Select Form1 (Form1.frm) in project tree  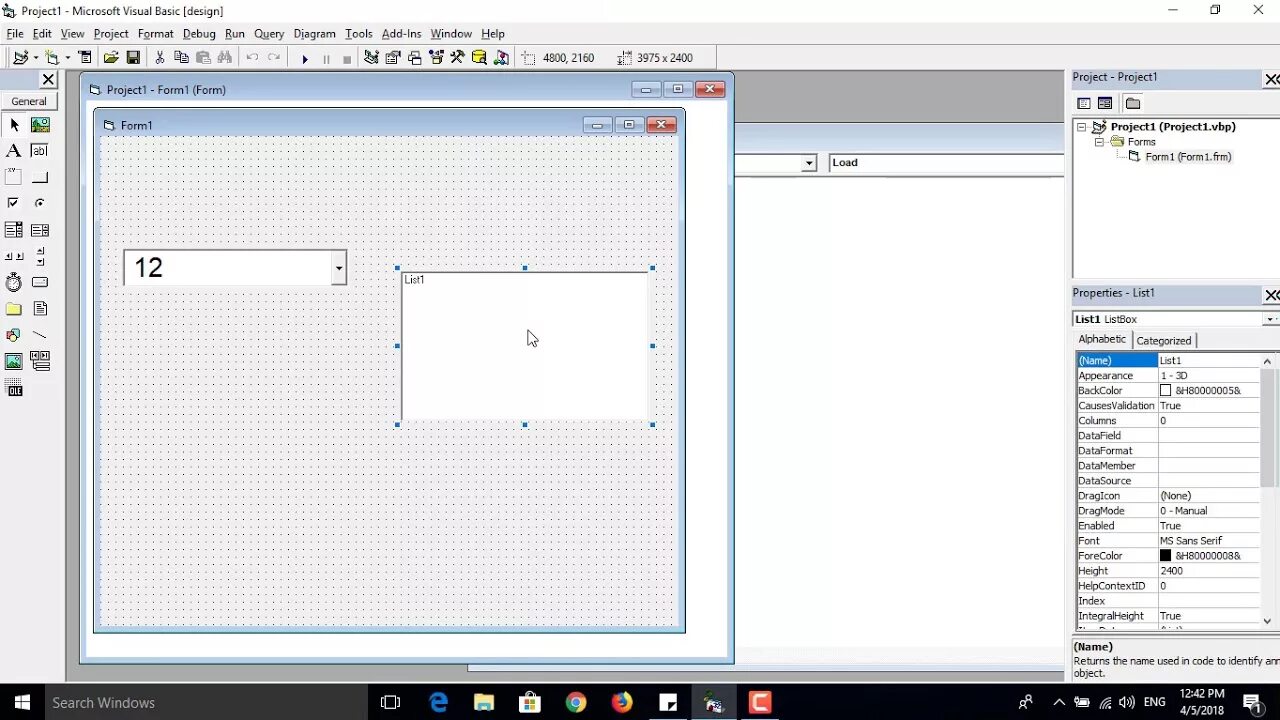click(1188, 157)
